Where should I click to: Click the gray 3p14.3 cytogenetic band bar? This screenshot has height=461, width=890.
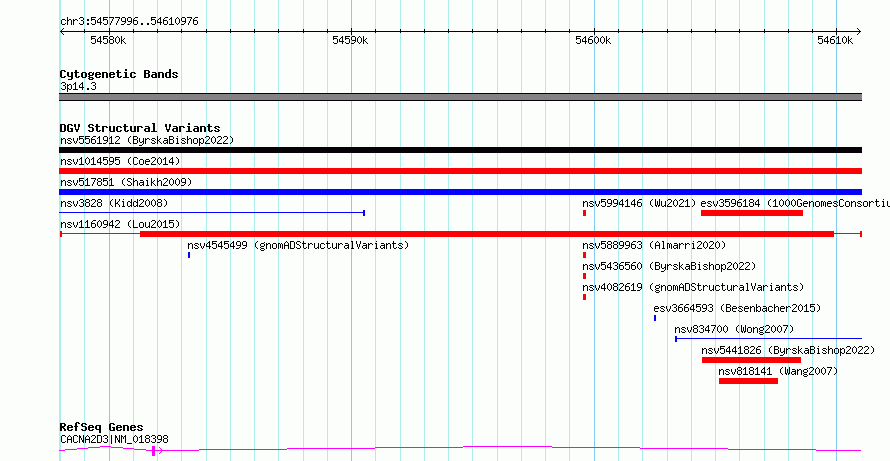click(460, 97)
